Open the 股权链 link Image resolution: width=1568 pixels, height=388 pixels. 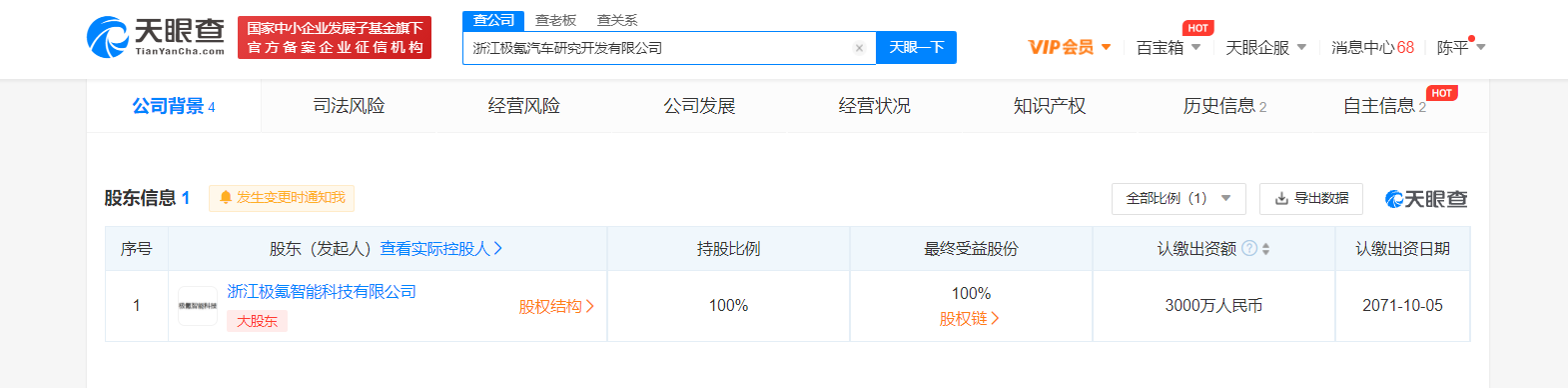(x=969, y=318)
